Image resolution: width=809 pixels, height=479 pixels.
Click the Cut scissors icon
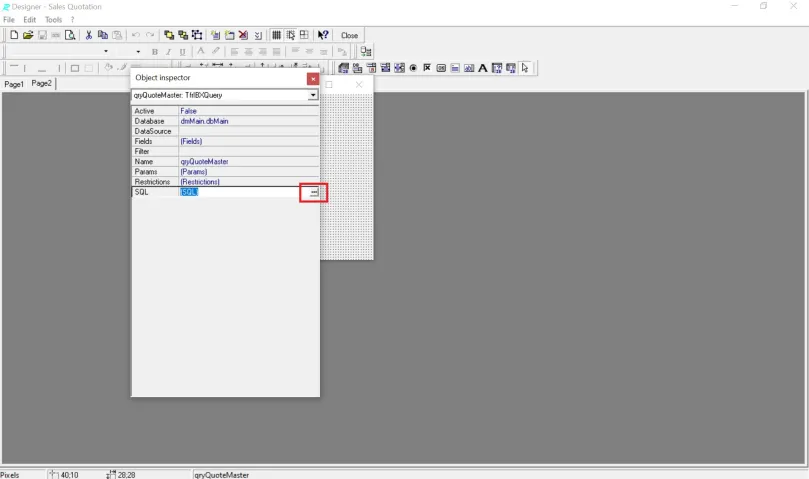[88, 35]
